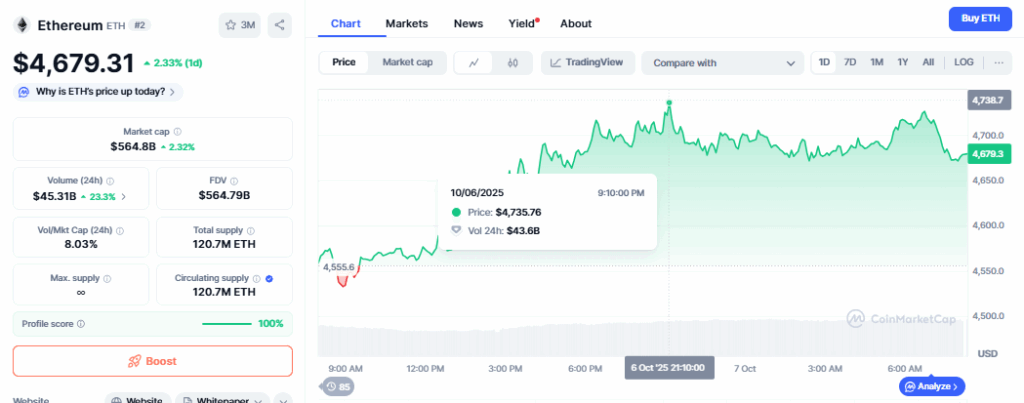Switch to line chart view icon
The image size is (1024, 403).
473,63
